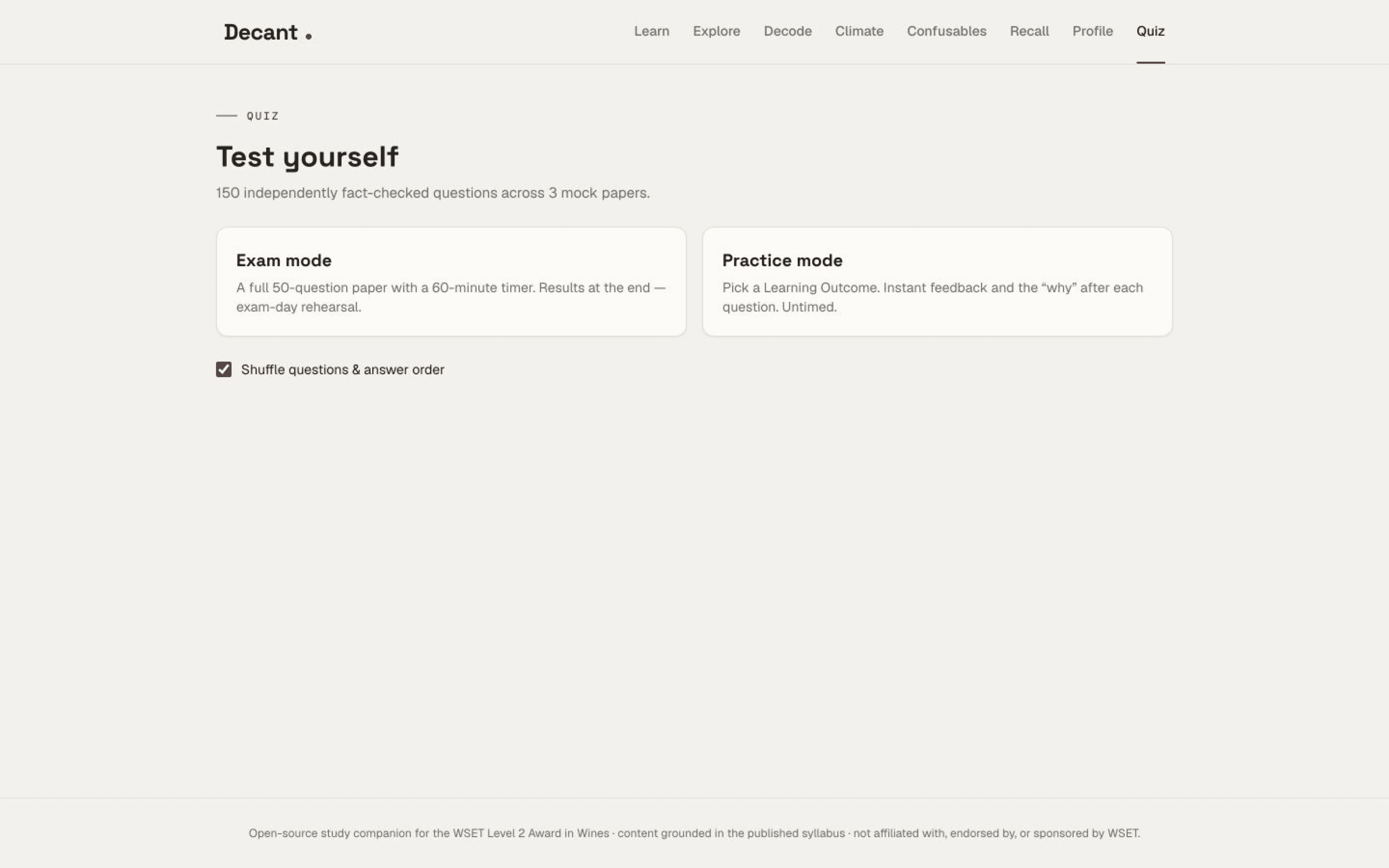The height and width of the screenshot is (868, 1389).
Task: Switch to the Decode page
Action: 788,31
